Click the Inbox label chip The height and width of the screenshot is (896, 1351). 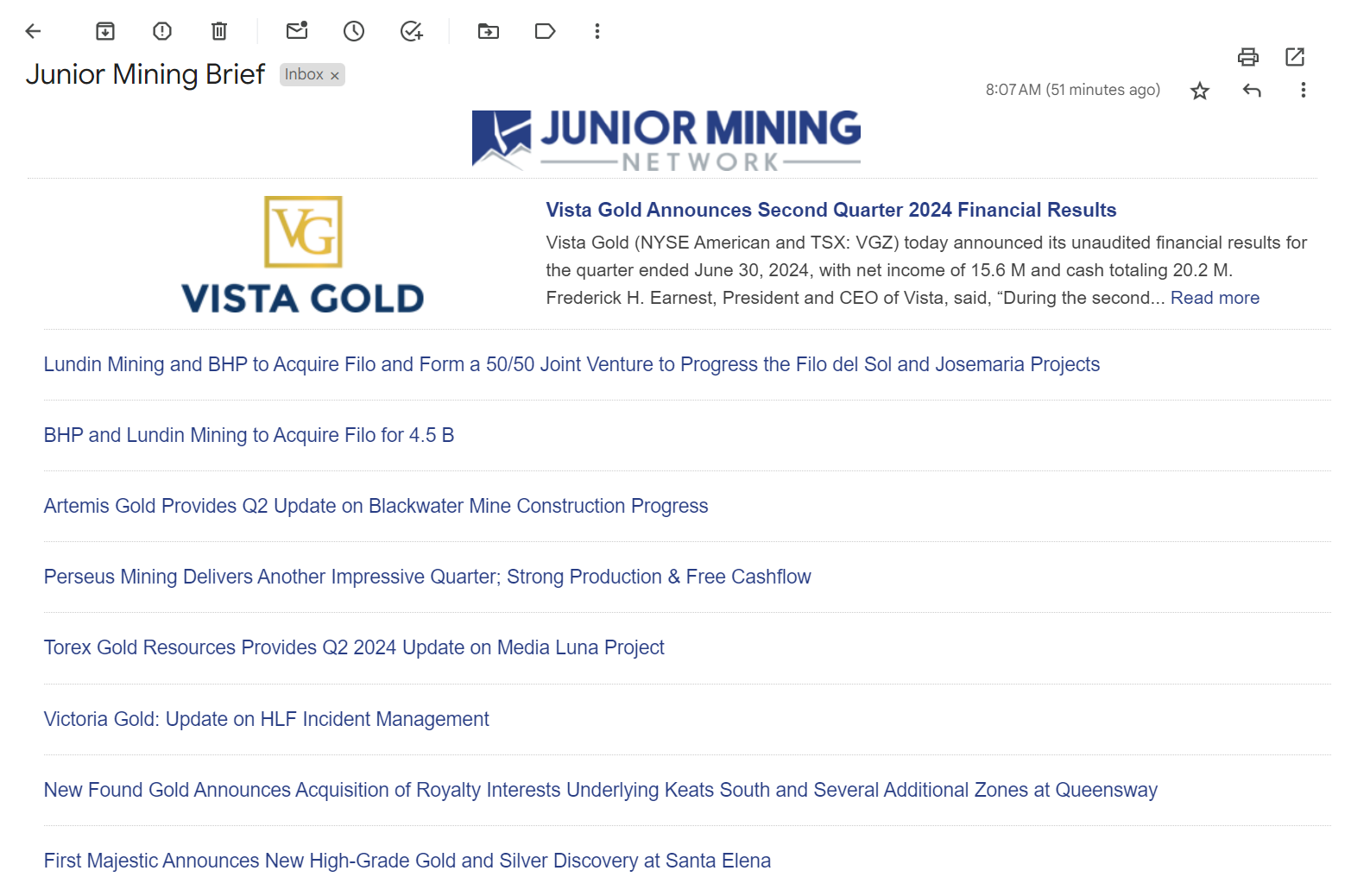coord(304,75)
